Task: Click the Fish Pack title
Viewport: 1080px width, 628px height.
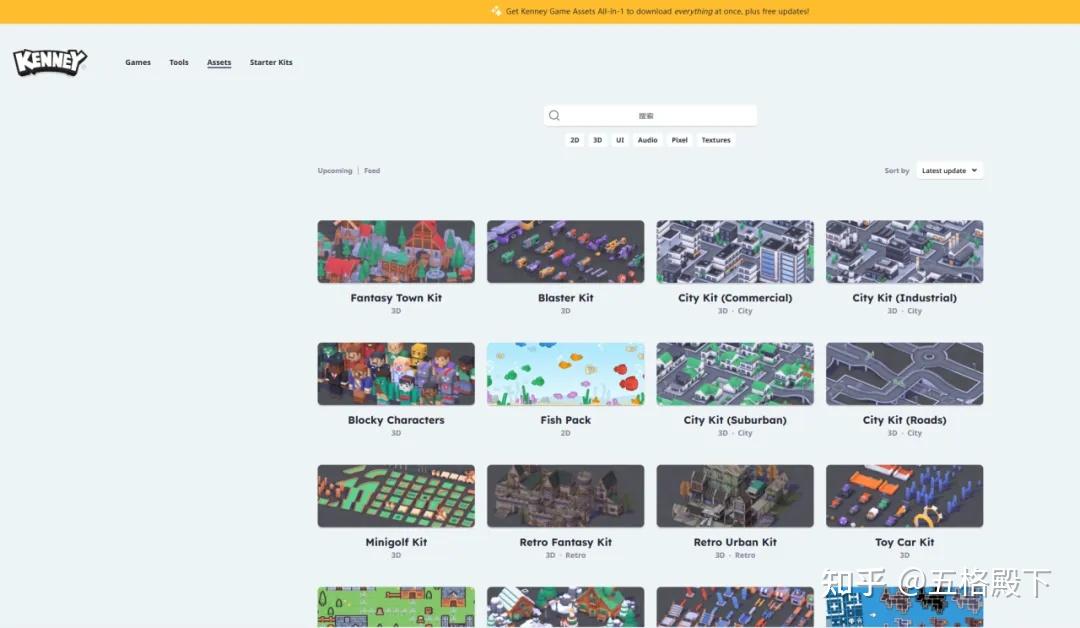Action: coord(565,420)
